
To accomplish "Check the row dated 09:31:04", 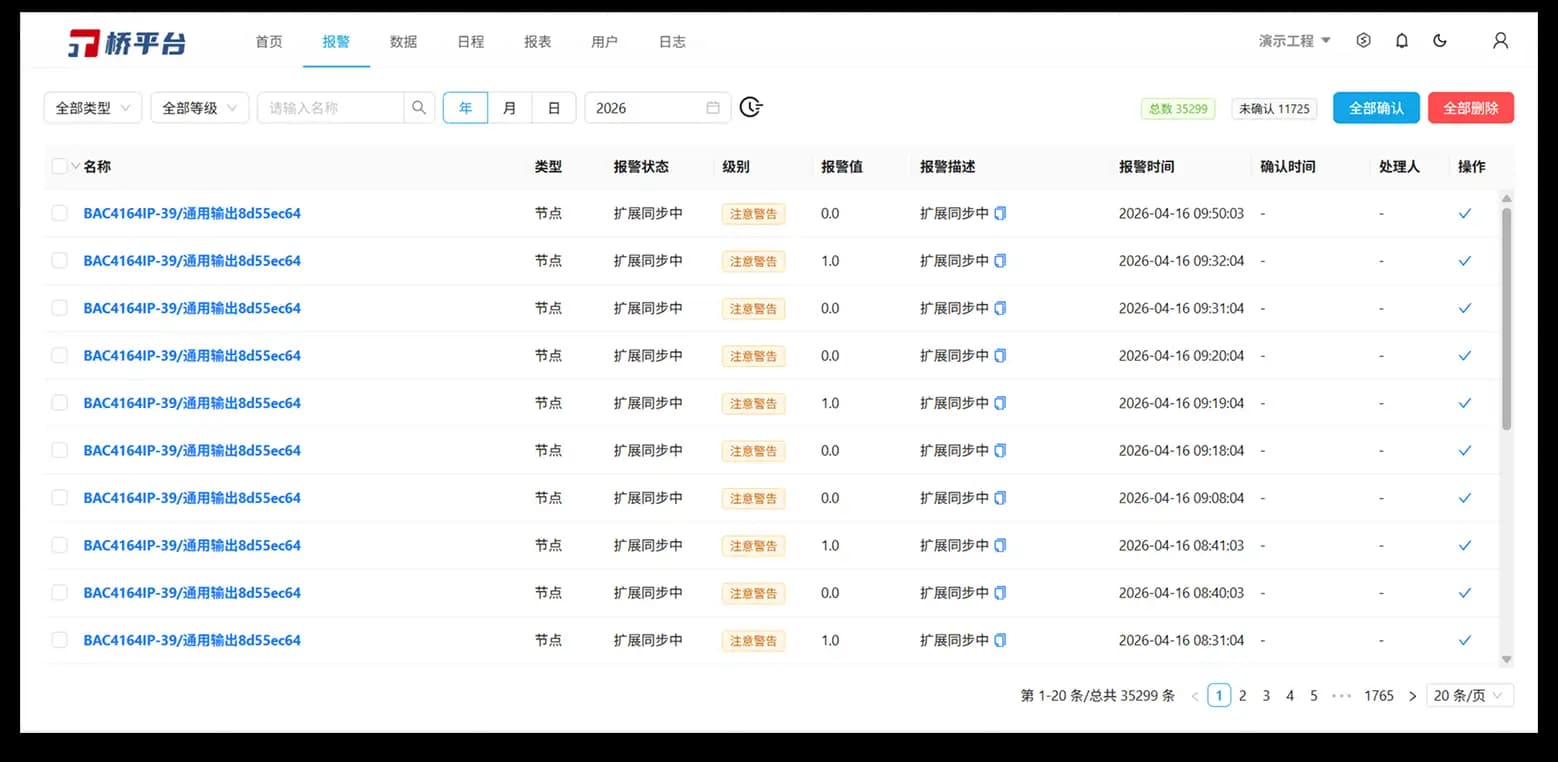I will (59, 308).
